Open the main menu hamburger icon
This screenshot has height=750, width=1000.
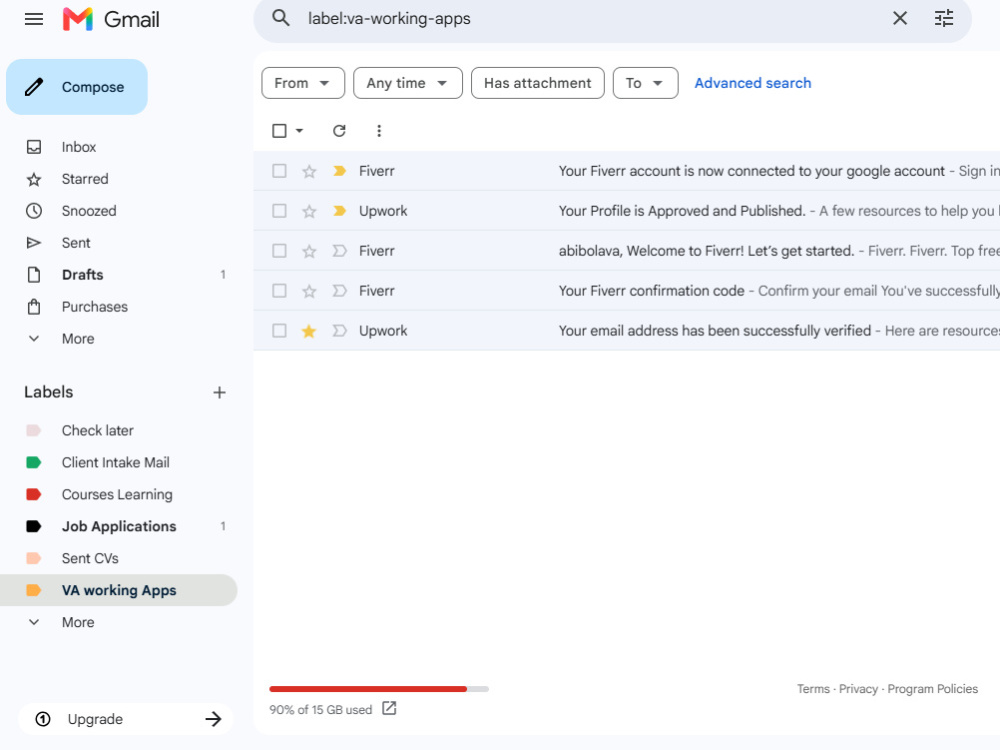[x=34, y=19]
